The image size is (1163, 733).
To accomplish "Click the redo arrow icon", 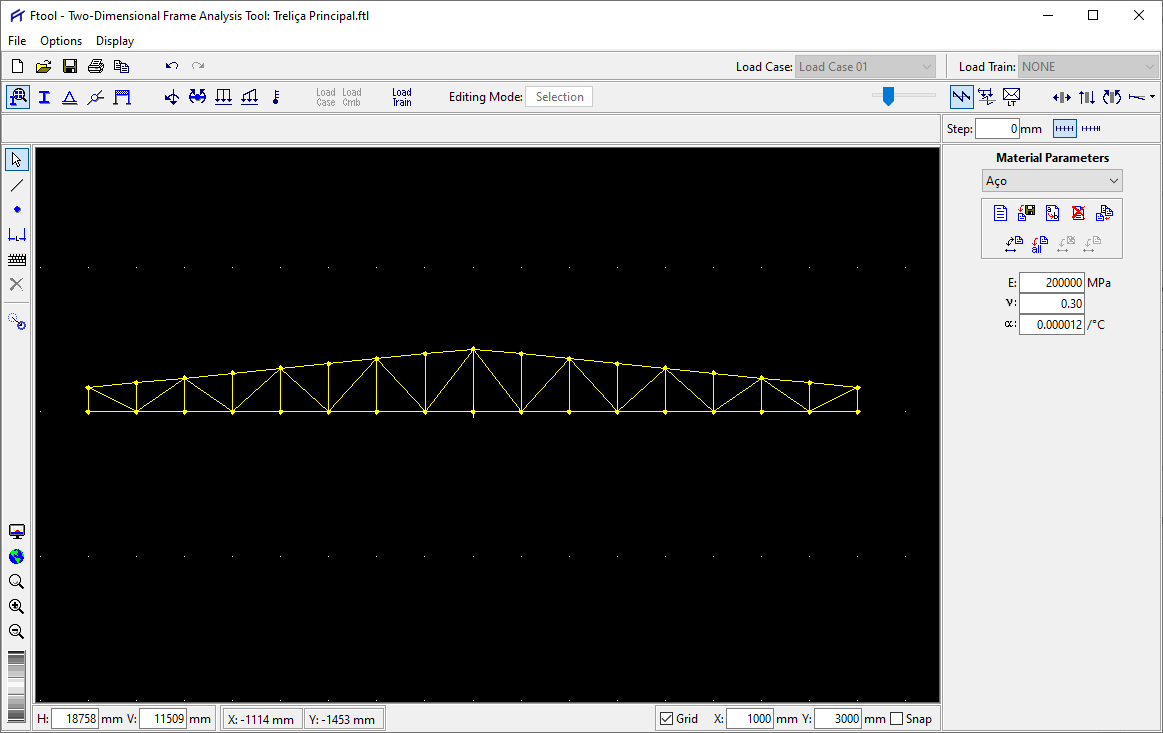I will [198, 66].
